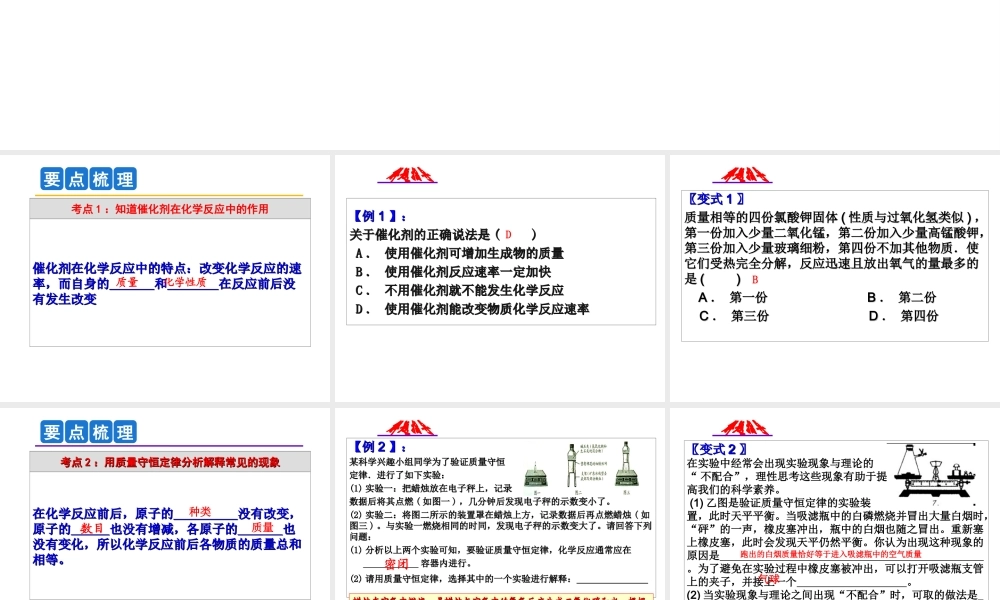
Task: Click option B 第二份
Action: [902, 297]
